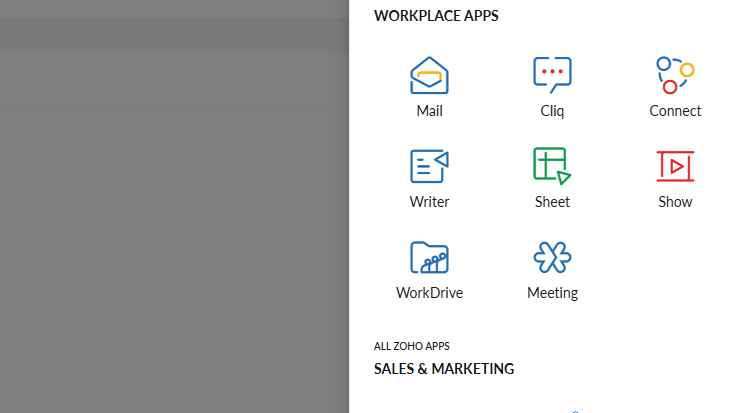Launch the Meeting app icon
Viewport: 729px width, 413px height.
point(552,257)
